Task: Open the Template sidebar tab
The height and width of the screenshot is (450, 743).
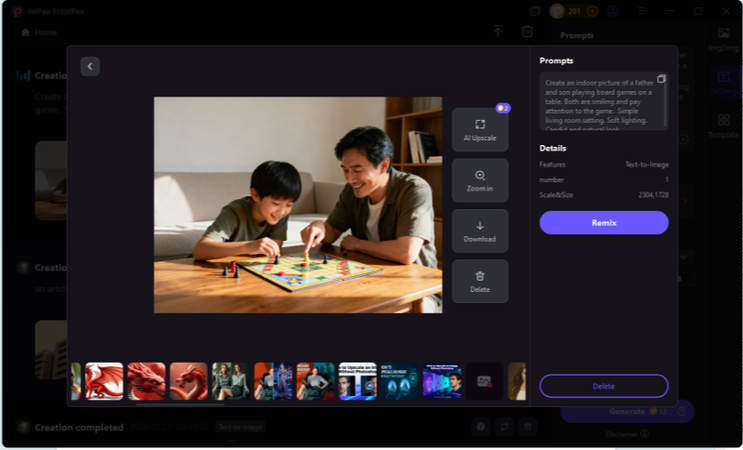Action: coord(723,126)
